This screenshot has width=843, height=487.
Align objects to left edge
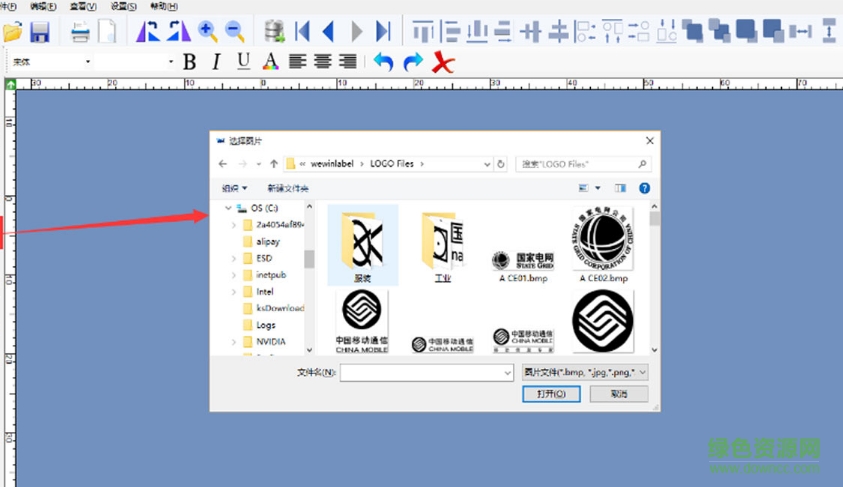coord(450,31)
